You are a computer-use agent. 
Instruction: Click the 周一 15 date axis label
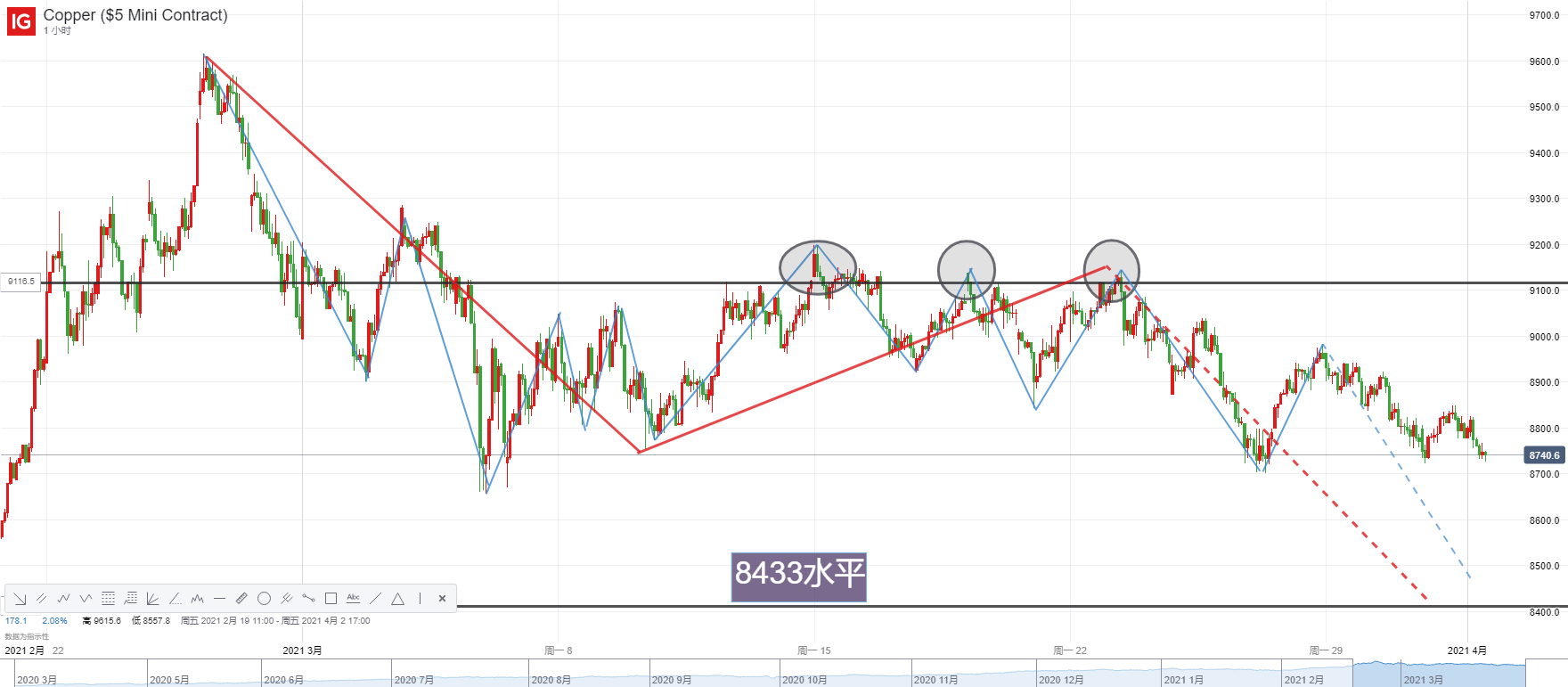pyautogui.click(x=814, y=650)
